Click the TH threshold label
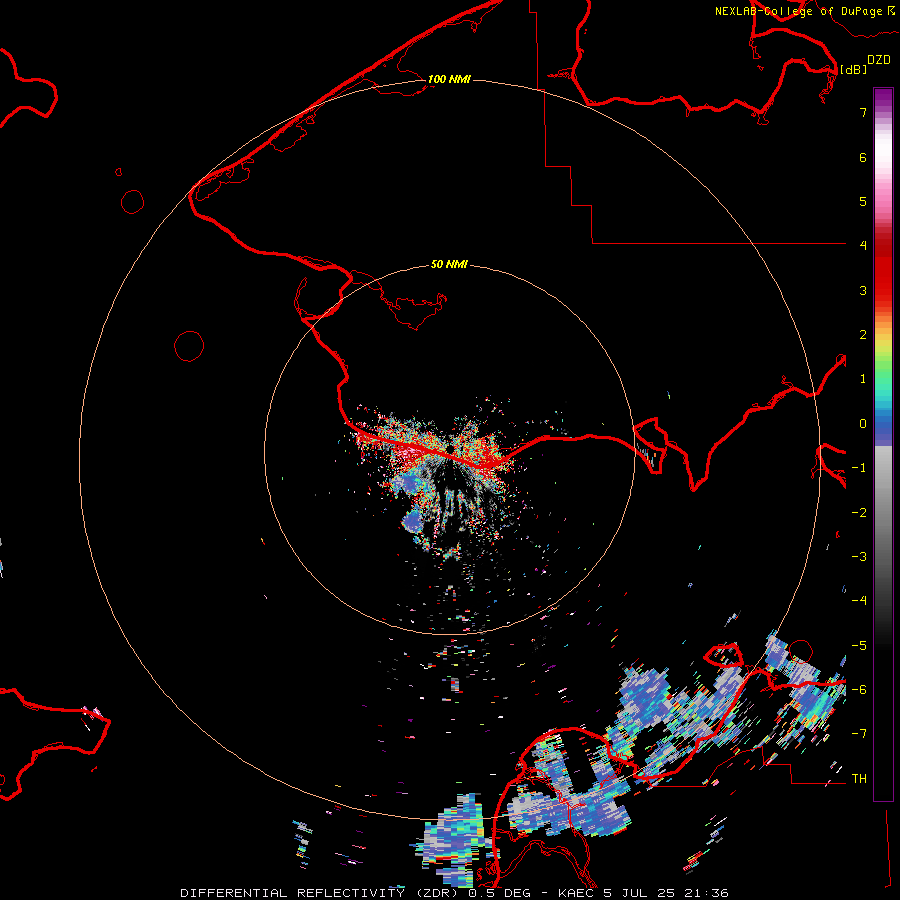 click(x=859, y=779)
